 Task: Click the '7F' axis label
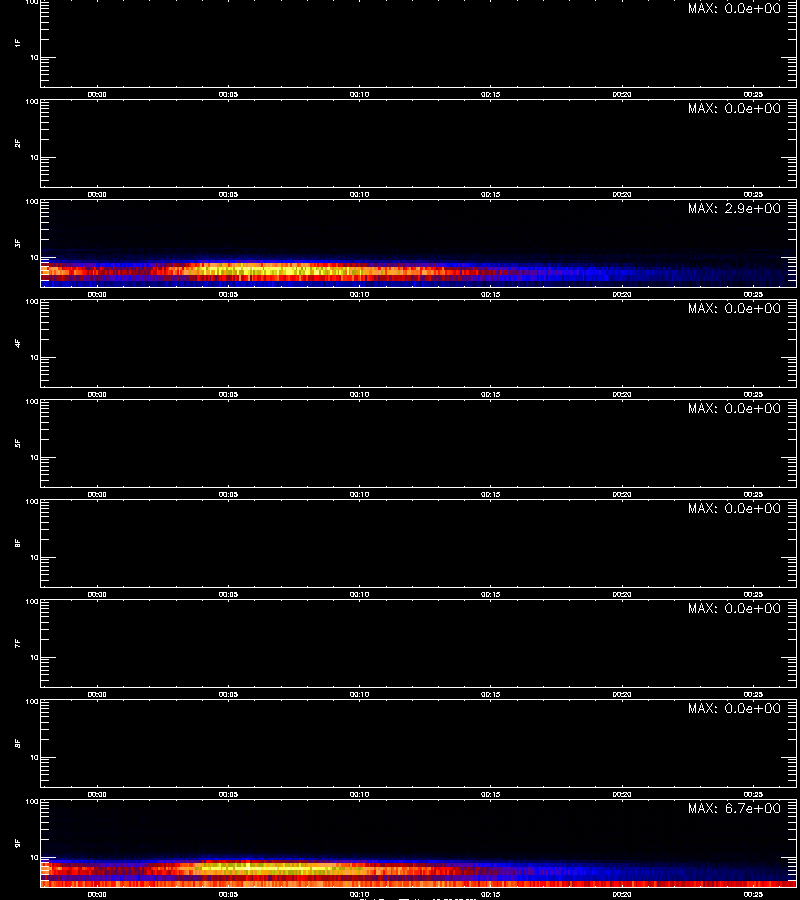pos(18,643)
